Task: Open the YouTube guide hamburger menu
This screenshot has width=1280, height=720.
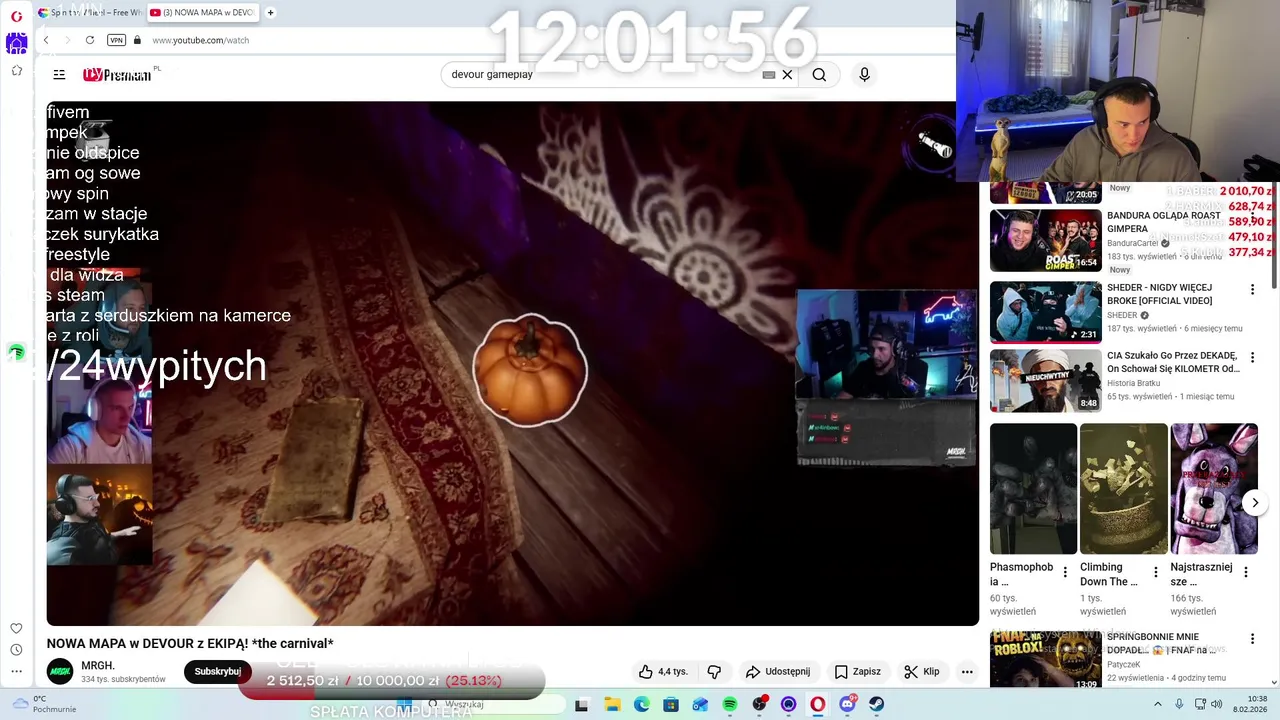Action: pyautogui.click(x=59, y=74)
